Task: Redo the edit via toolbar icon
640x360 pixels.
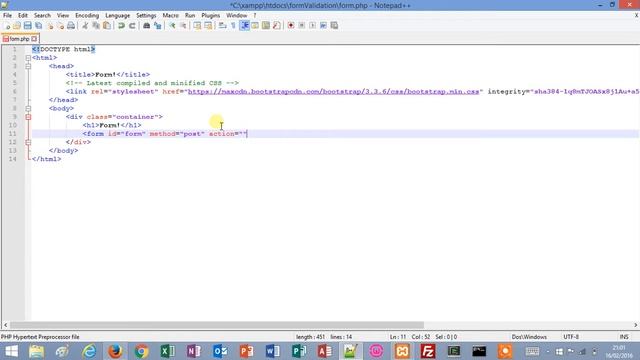Action: point(132,26)
